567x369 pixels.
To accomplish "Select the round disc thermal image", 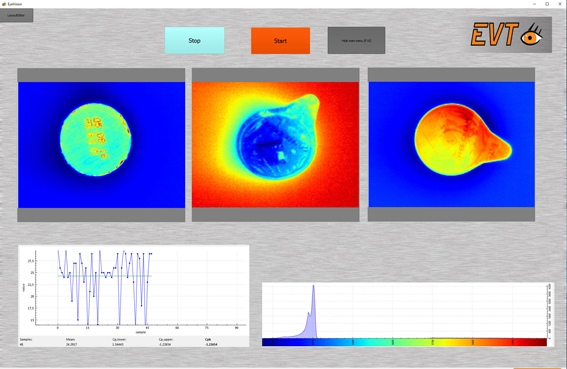I will (x=101, y=145).
